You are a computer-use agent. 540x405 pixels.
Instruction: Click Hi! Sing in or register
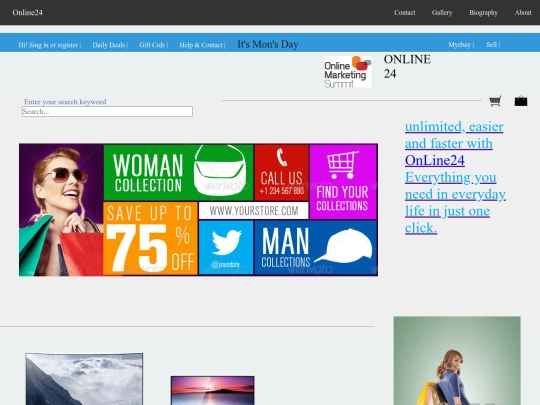coord(48,45)
